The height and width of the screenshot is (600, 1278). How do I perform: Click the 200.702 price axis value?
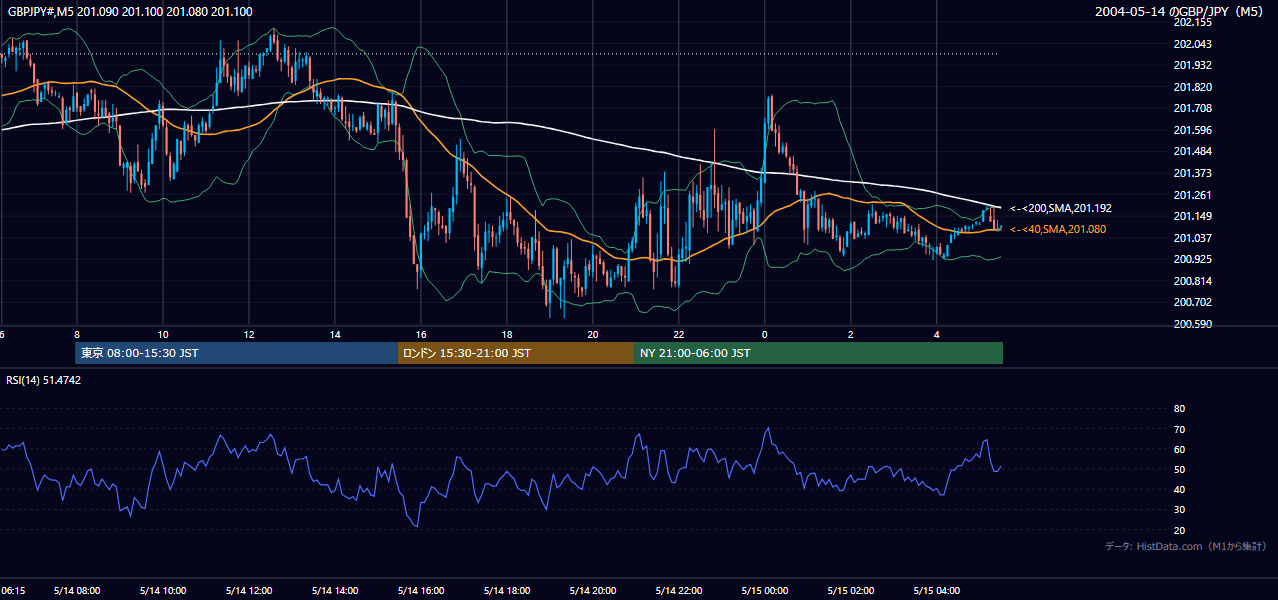click(x=1192, y=302)
